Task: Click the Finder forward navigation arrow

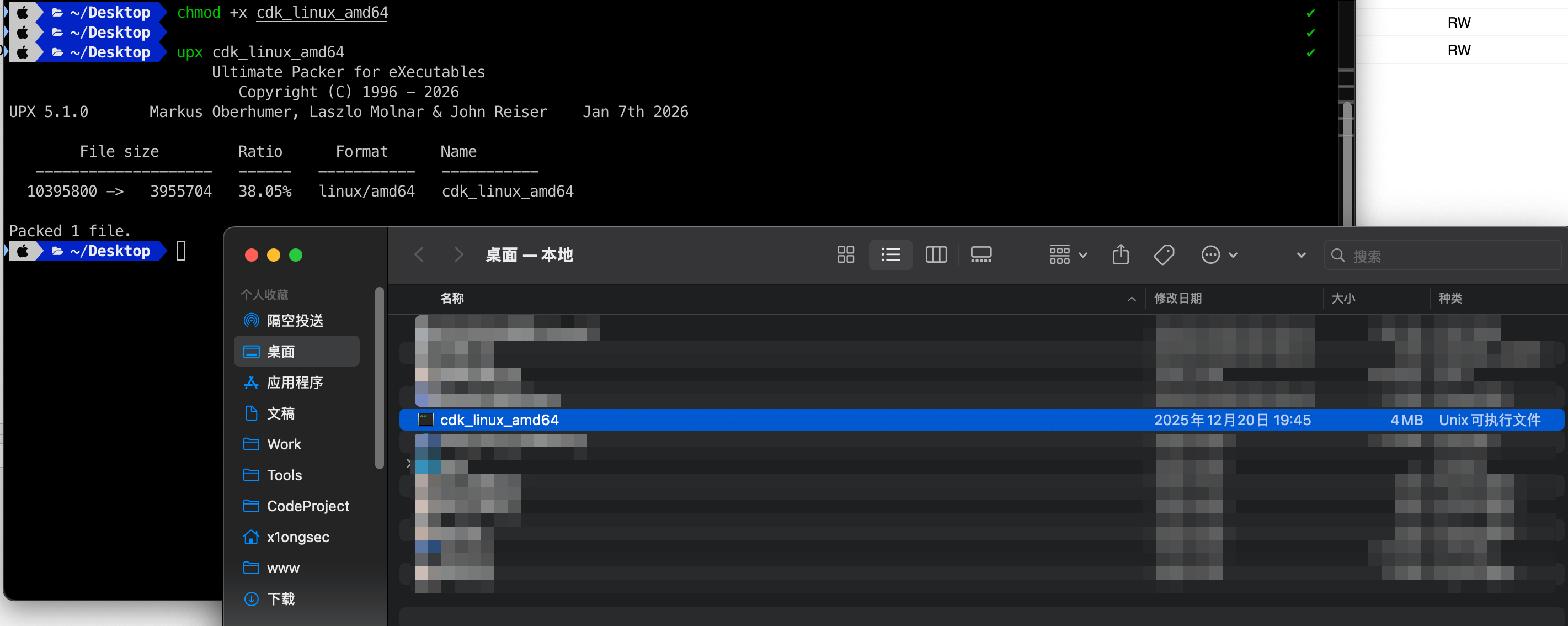Action: 458,254
